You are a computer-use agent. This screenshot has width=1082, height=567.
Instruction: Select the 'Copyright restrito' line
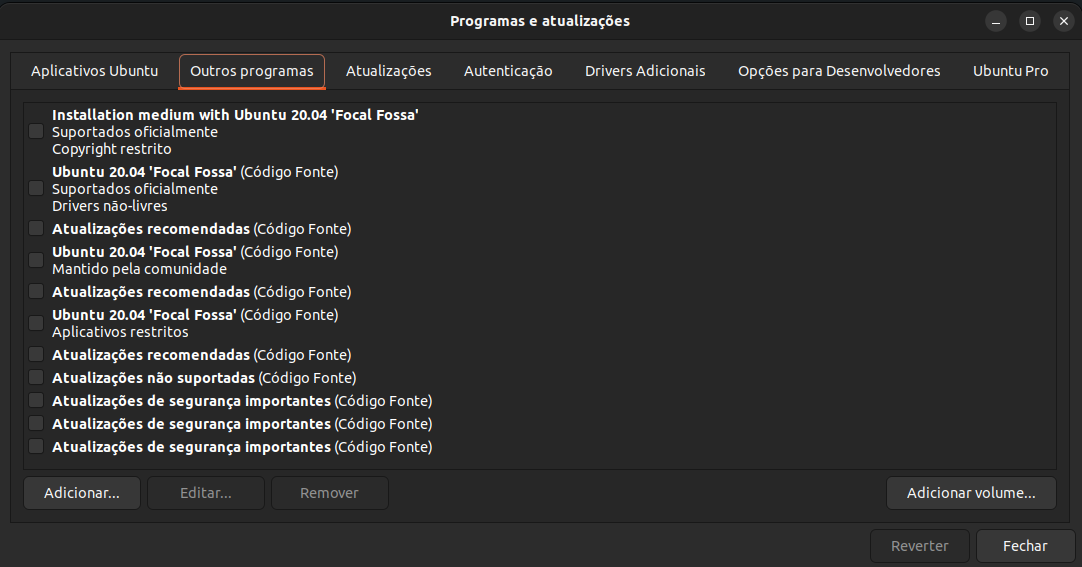pos(112,149)
